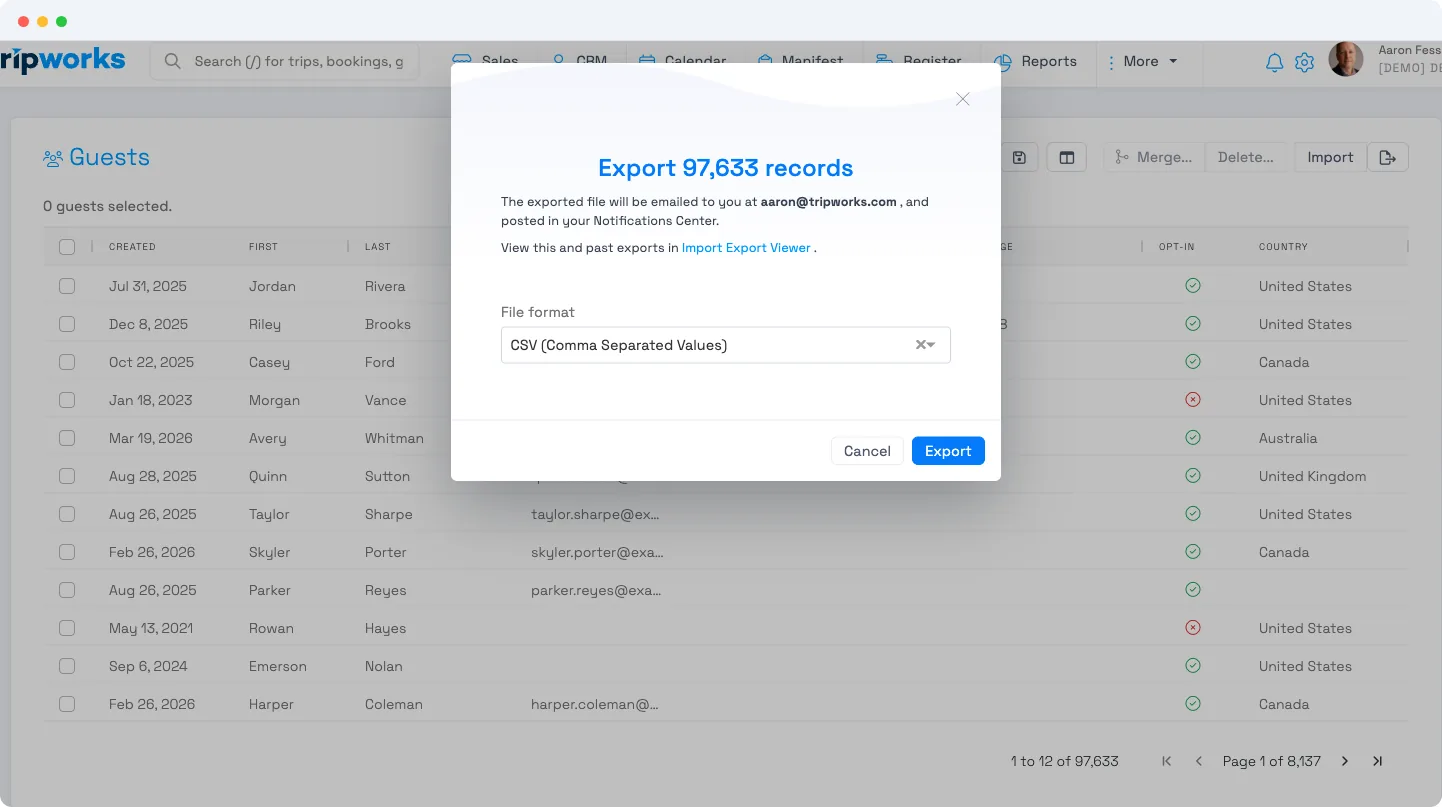Cancel the export dialog
Screen dimensions: 1442x807
[867, 451]
